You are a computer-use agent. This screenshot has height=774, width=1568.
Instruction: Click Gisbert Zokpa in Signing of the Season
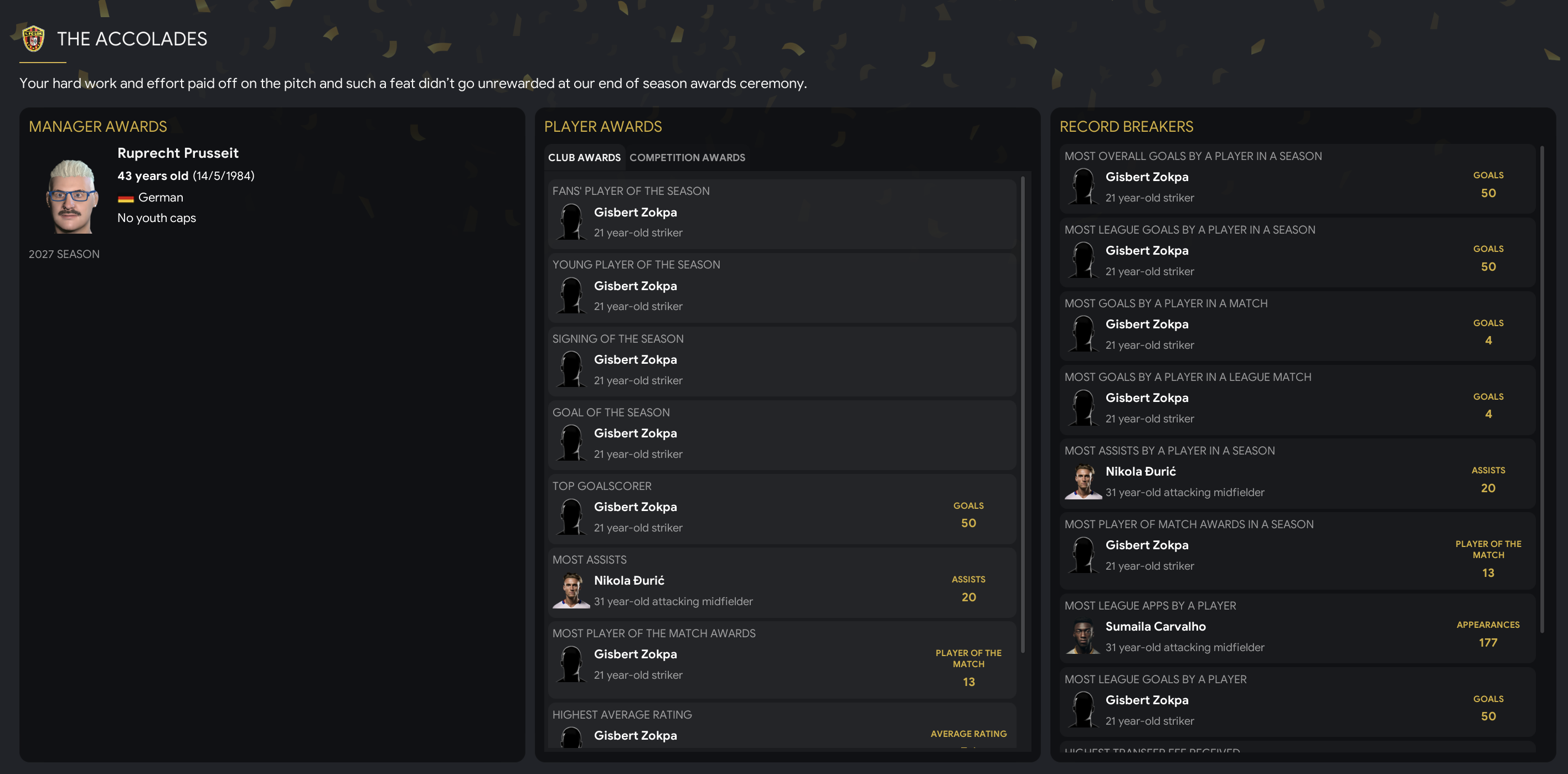(x=635, y=360)
